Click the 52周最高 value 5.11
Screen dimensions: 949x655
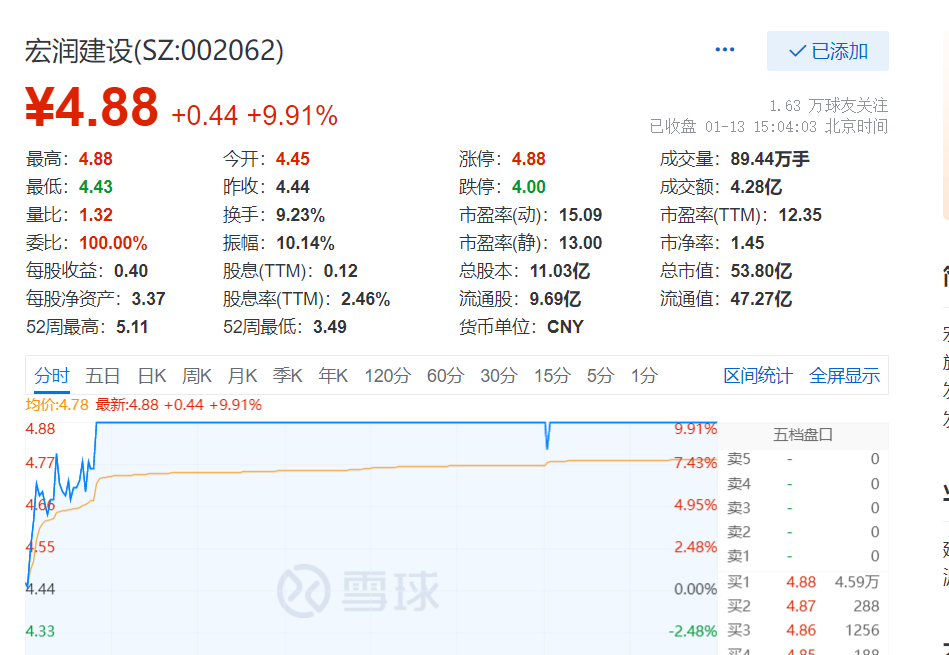tap(132, 327)
